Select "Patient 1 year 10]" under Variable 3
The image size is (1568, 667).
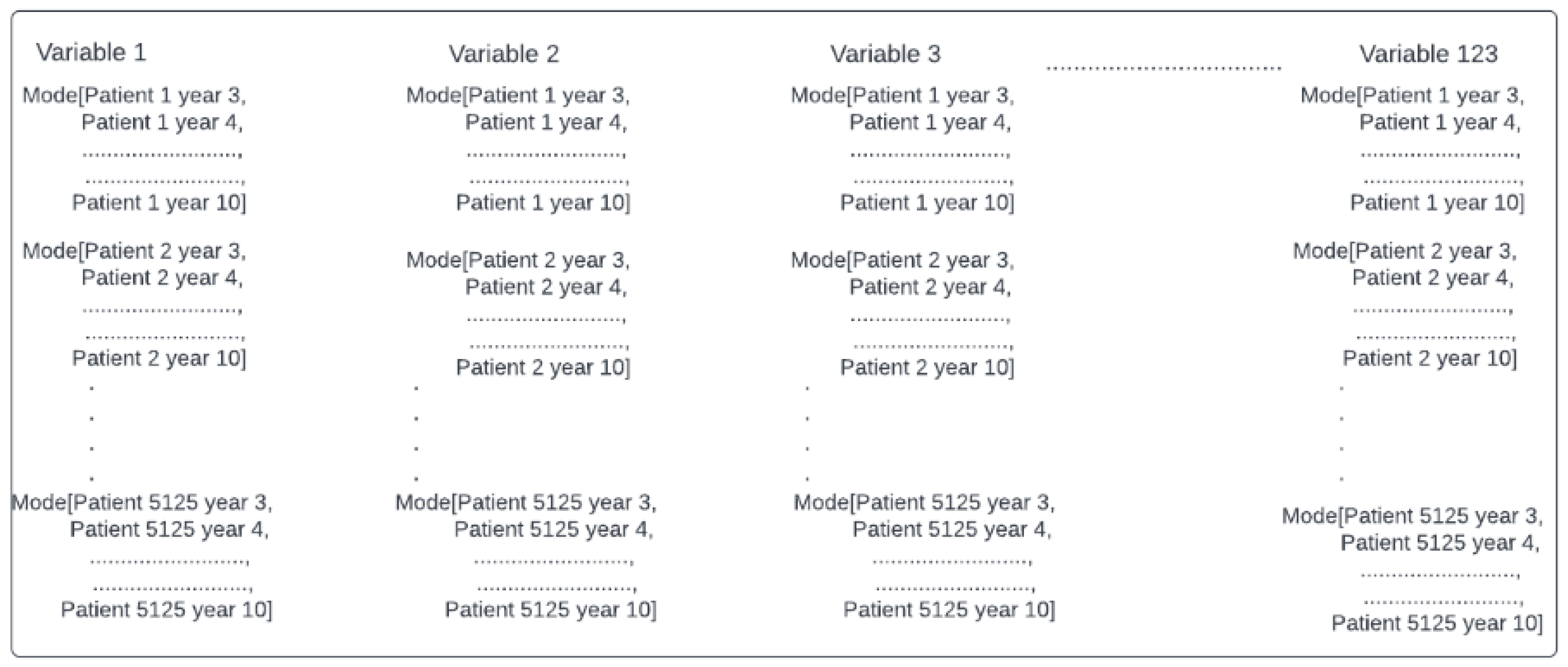tap(927, 202)
